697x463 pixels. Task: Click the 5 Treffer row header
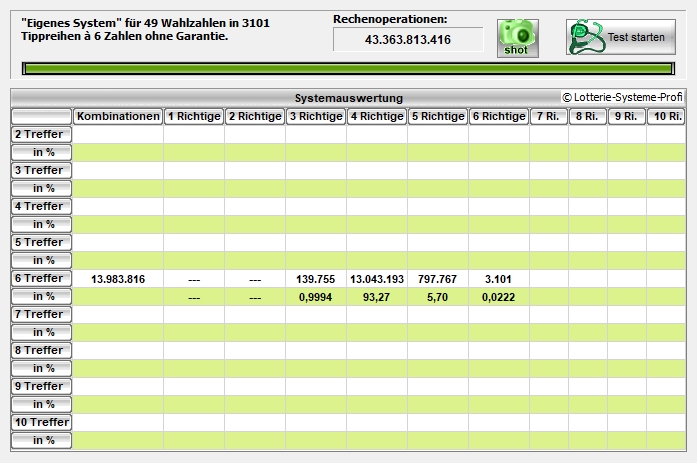(x=41, y=242)
